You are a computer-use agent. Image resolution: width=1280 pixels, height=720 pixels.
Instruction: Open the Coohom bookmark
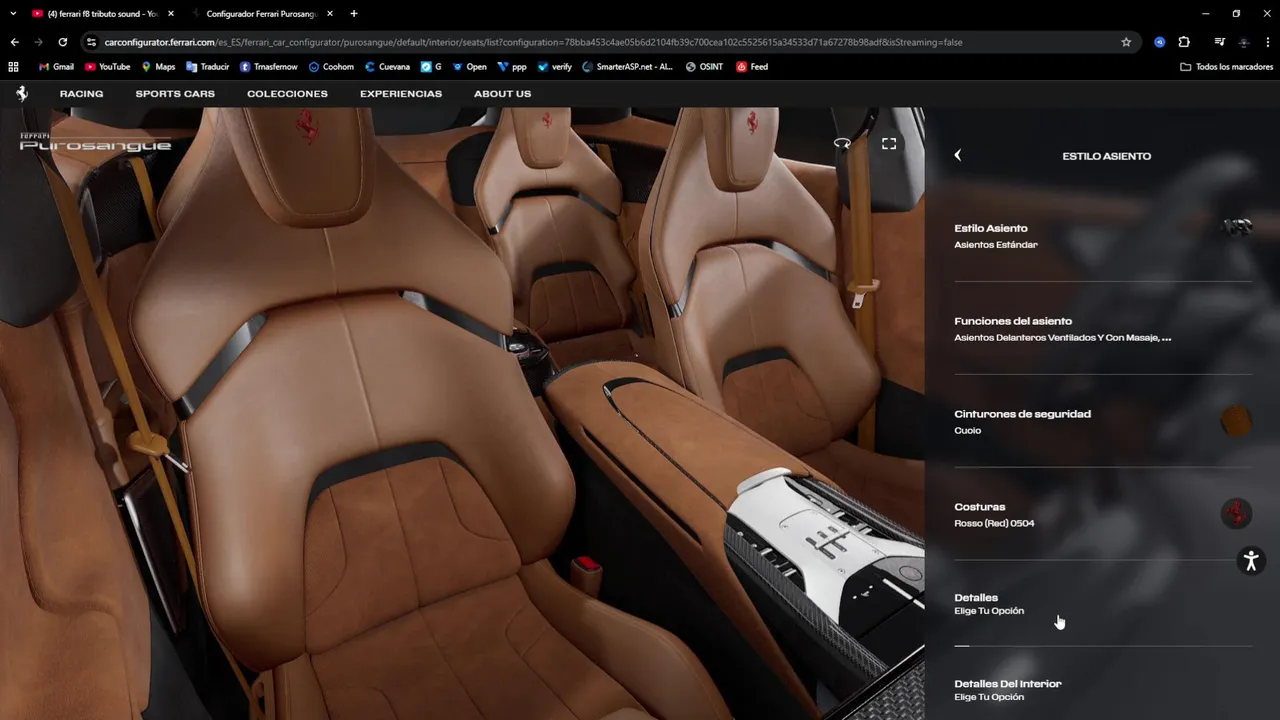coord(331,67)
